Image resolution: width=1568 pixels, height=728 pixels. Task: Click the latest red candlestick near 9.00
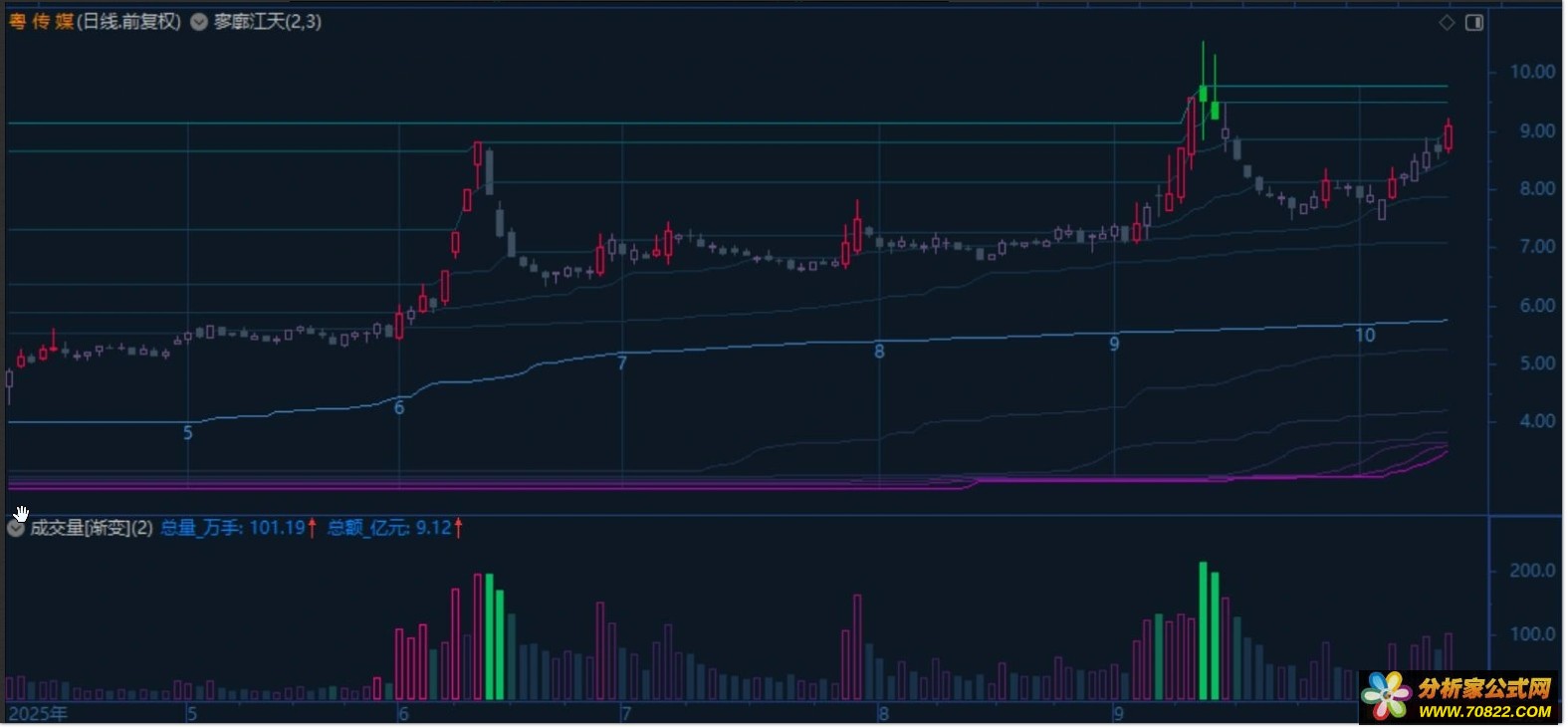coord(1449,136)
